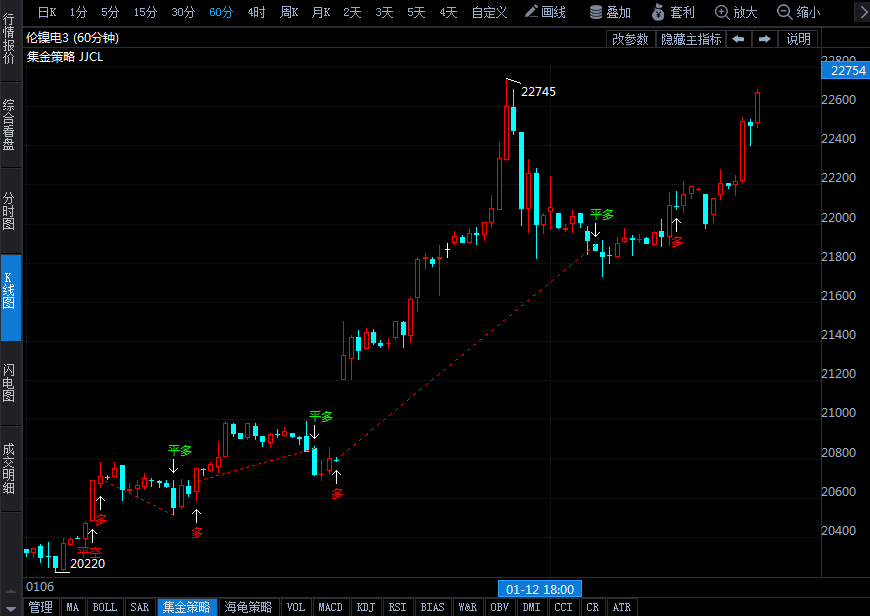Open 成交明细 sidebar tab

coord(9,468)
